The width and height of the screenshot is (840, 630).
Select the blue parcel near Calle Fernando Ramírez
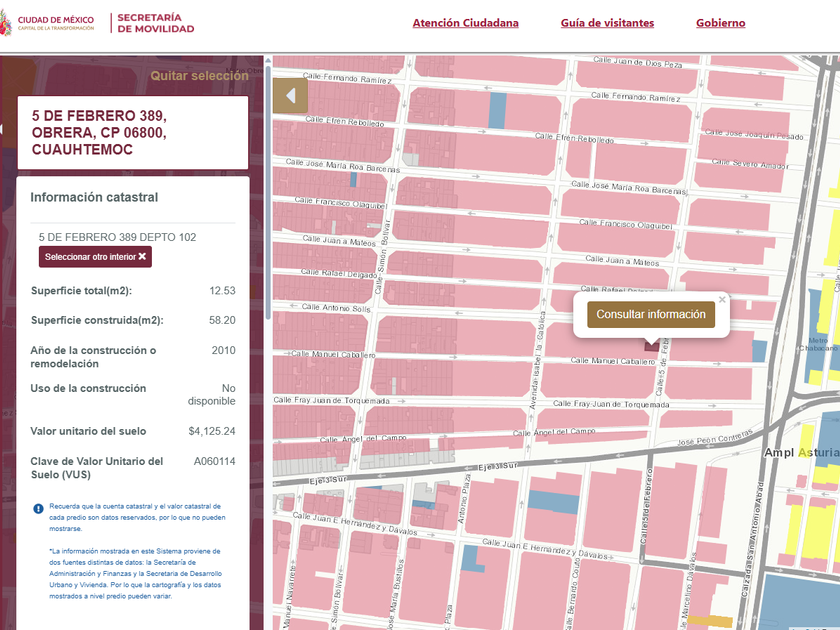(x=497, y=109)
